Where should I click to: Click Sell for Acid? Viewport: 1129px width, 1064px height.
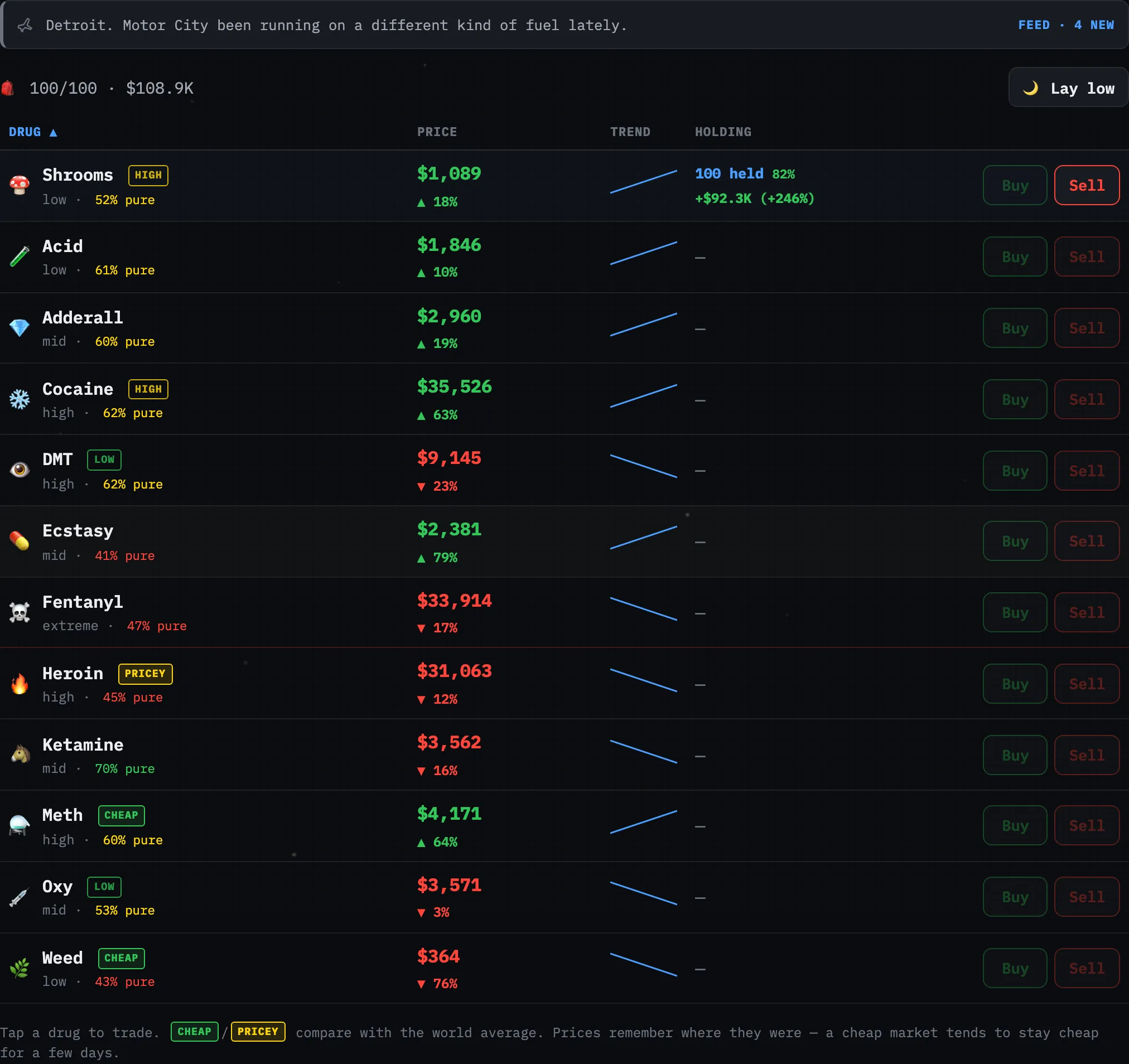tap(1087, 257)
